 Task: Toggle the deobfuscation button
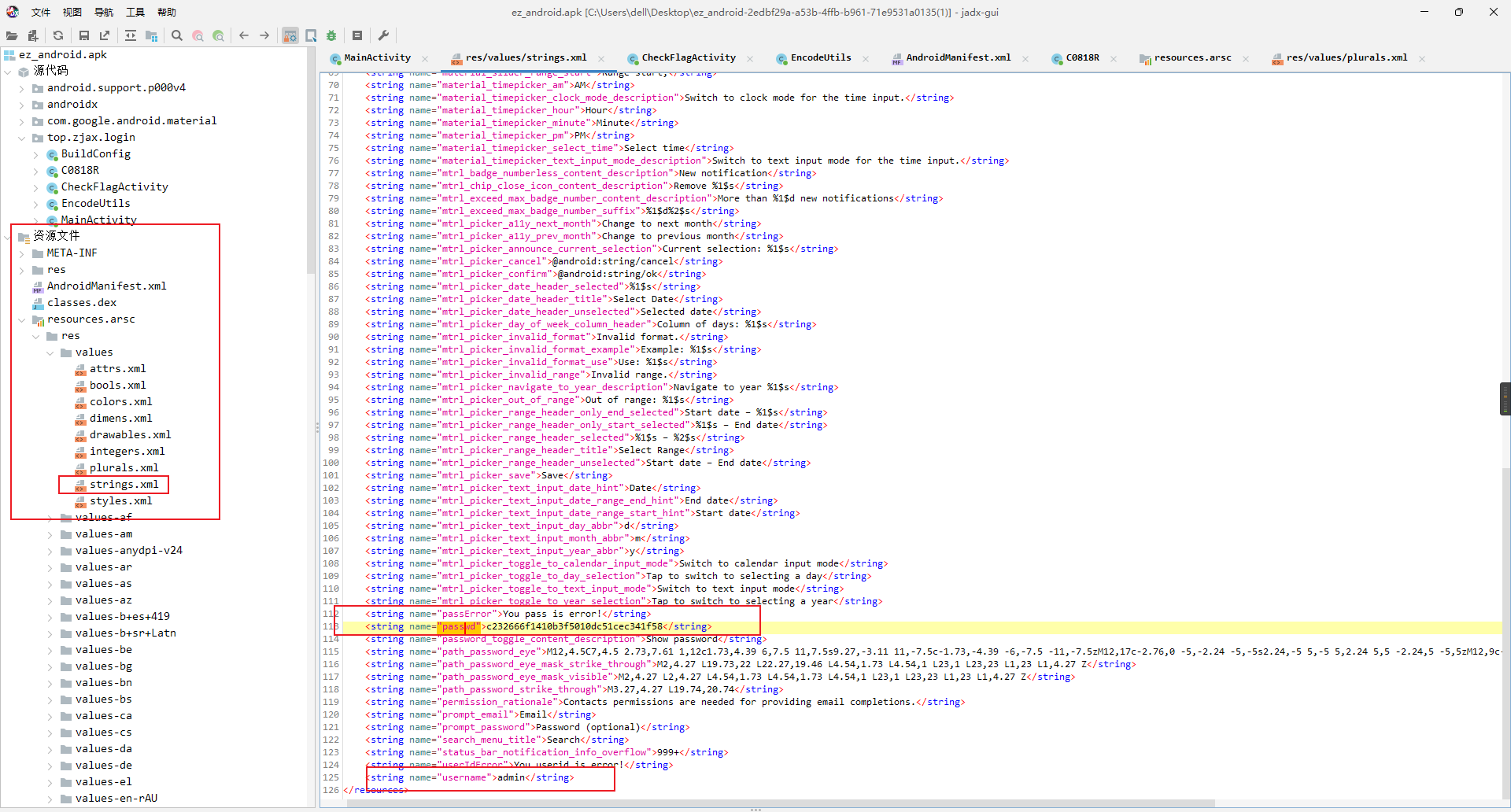click(290, 35)
